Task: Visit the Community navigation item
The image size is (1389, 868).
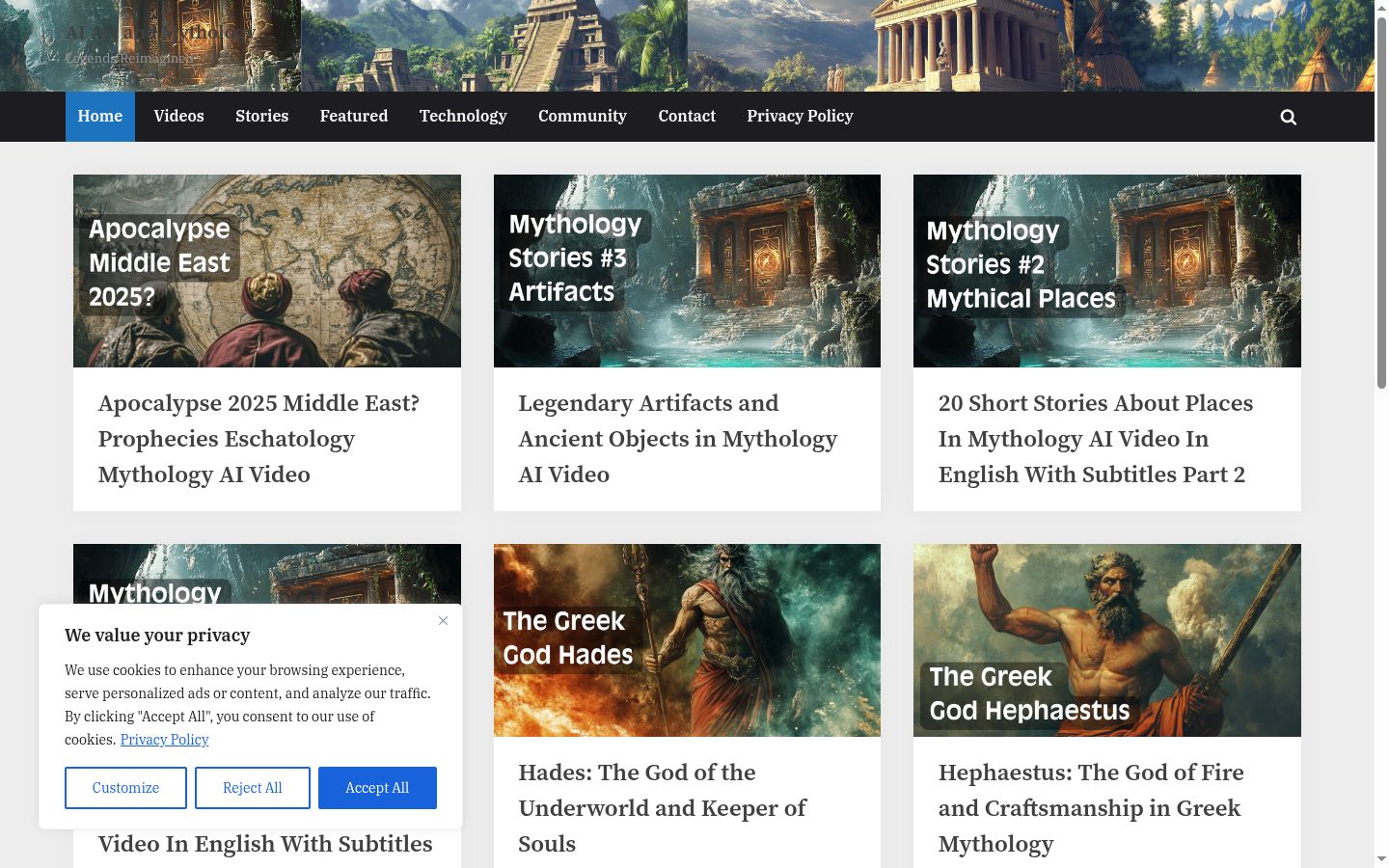Action: (583, 117)
